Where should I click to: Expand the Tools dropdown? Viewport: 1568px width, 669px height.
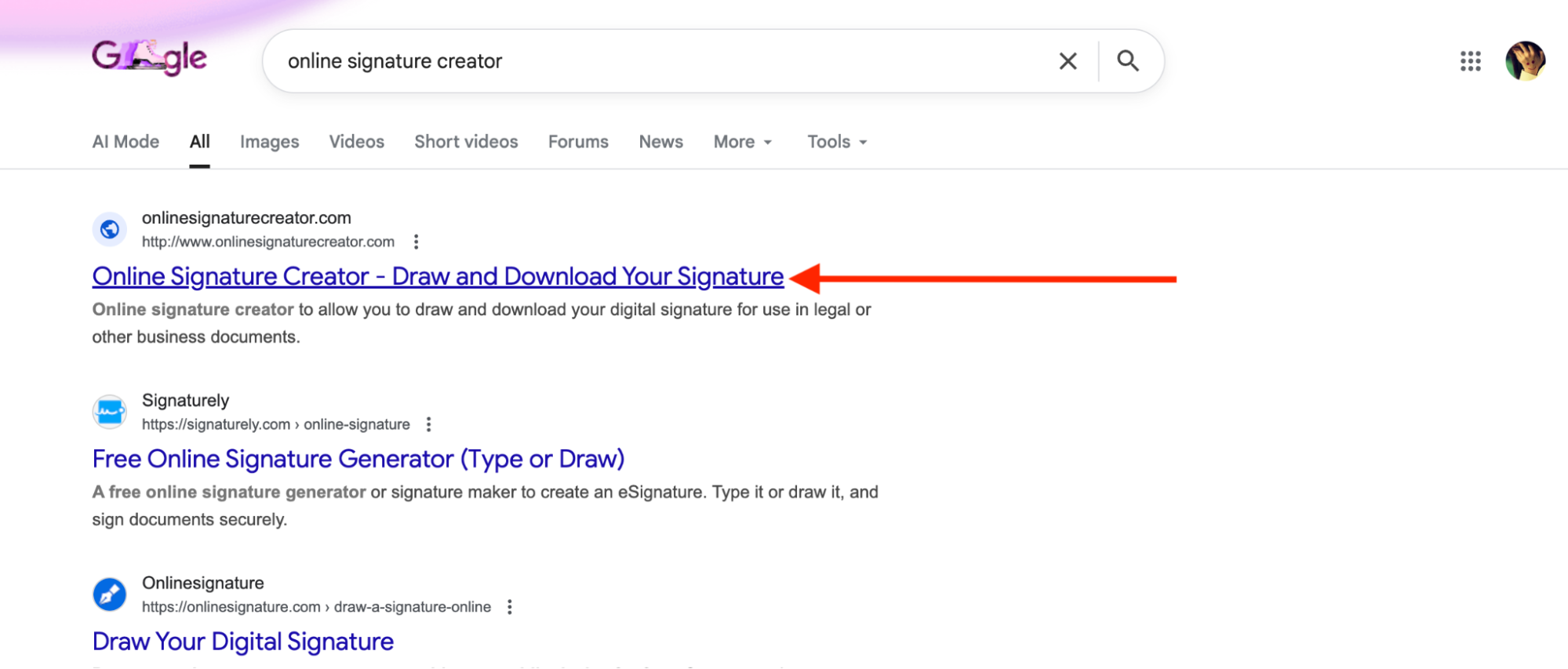click(837, 142)
